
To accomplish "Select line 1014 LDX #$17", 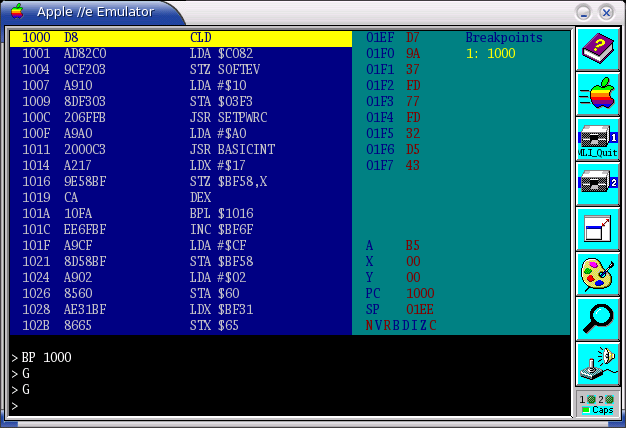I will pyautogui.click(x=181, y=166).
